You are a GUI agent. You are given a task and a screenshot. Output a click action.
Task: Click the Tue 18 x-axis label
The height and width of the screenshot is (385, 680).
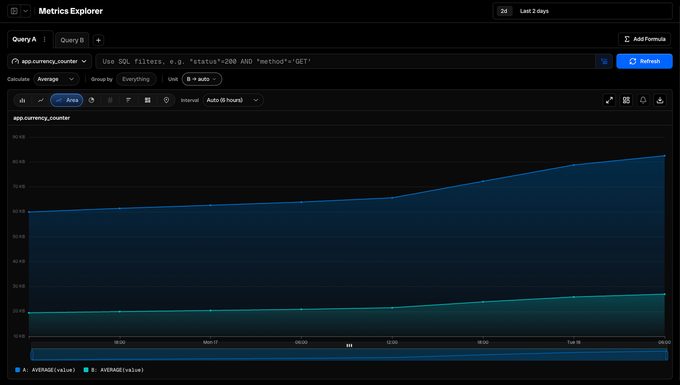pos(574,342)
